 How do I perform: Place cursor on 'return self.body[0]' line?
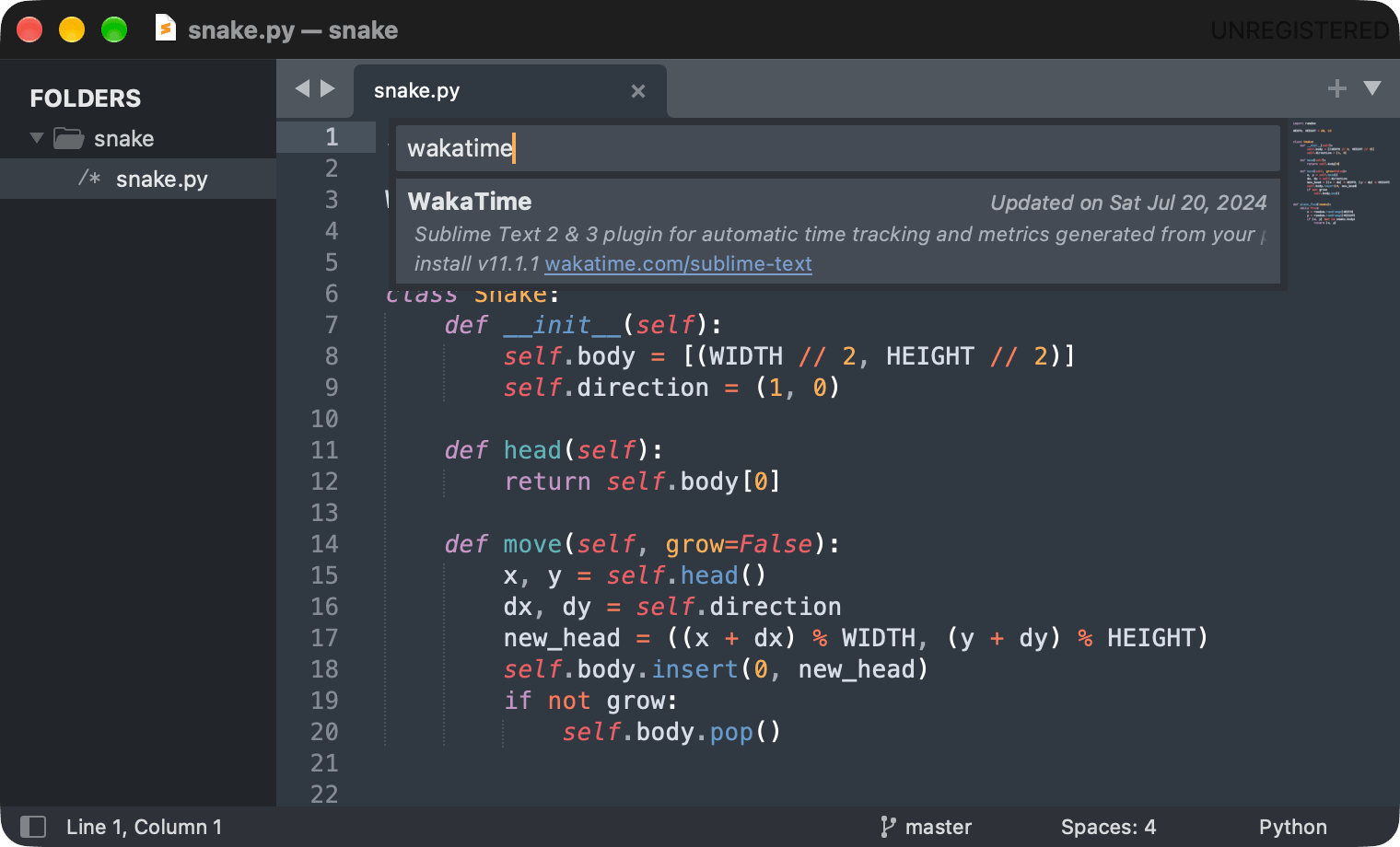(x=642, y=481)
